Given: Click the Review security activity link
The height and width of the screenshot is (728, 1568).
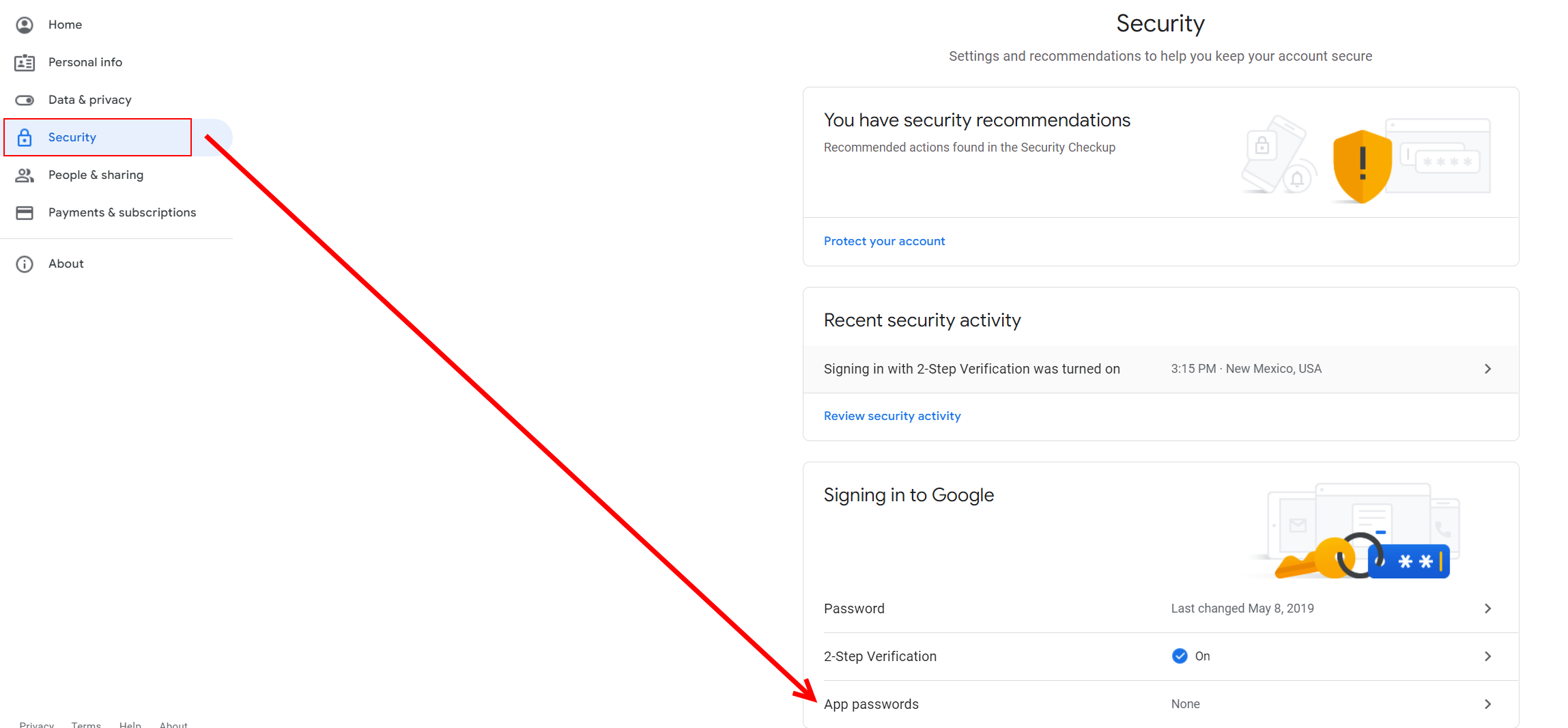Looking at the screenshot, I should tap(892, 416).
